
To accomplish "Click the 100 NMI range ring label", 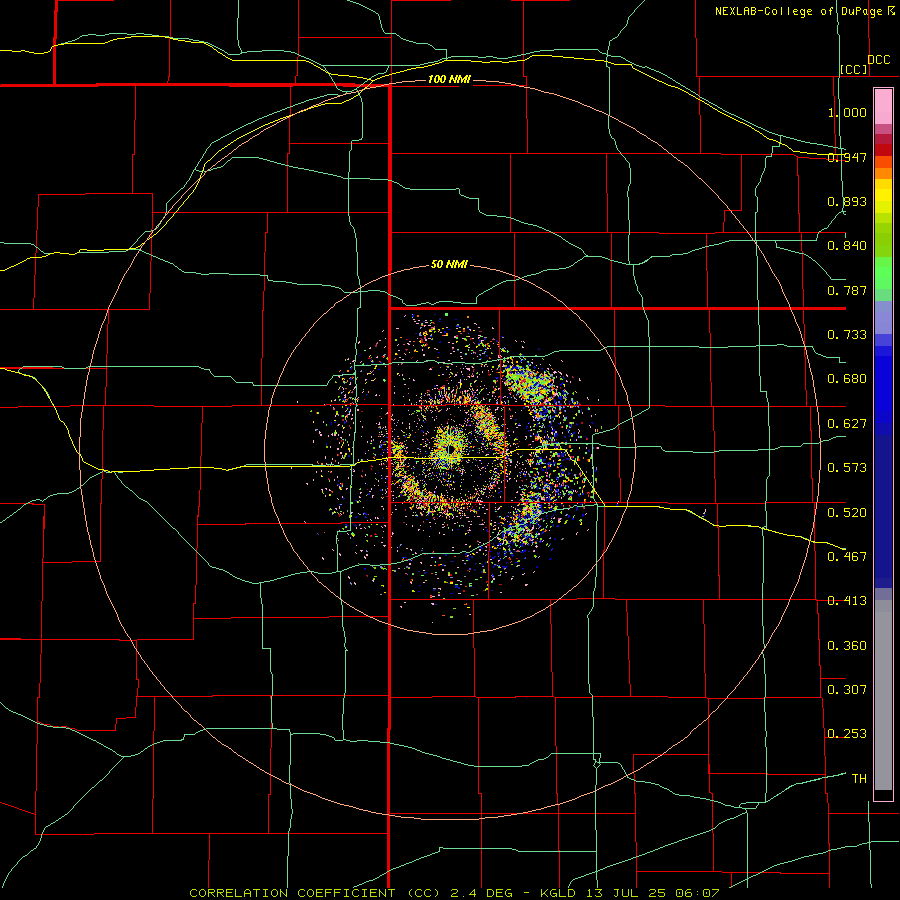I will tap(449, 79).
